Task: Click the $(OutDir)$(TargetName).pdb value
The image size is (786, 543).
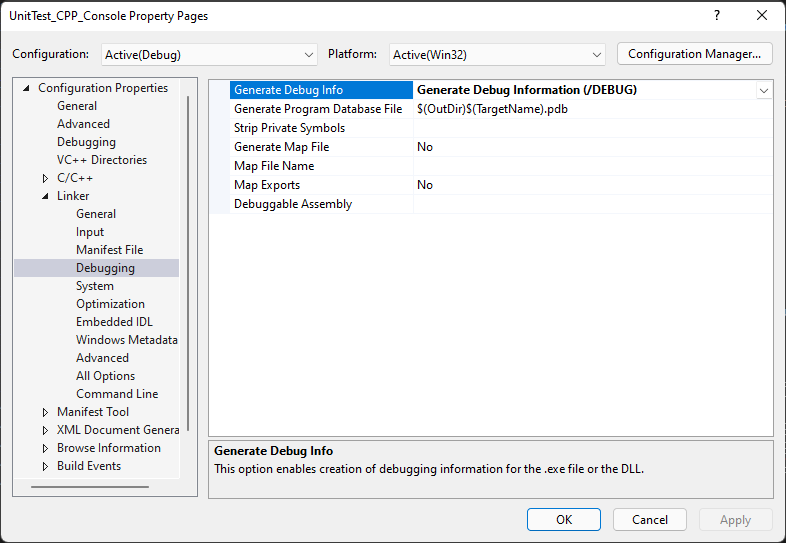Action: 492,109
